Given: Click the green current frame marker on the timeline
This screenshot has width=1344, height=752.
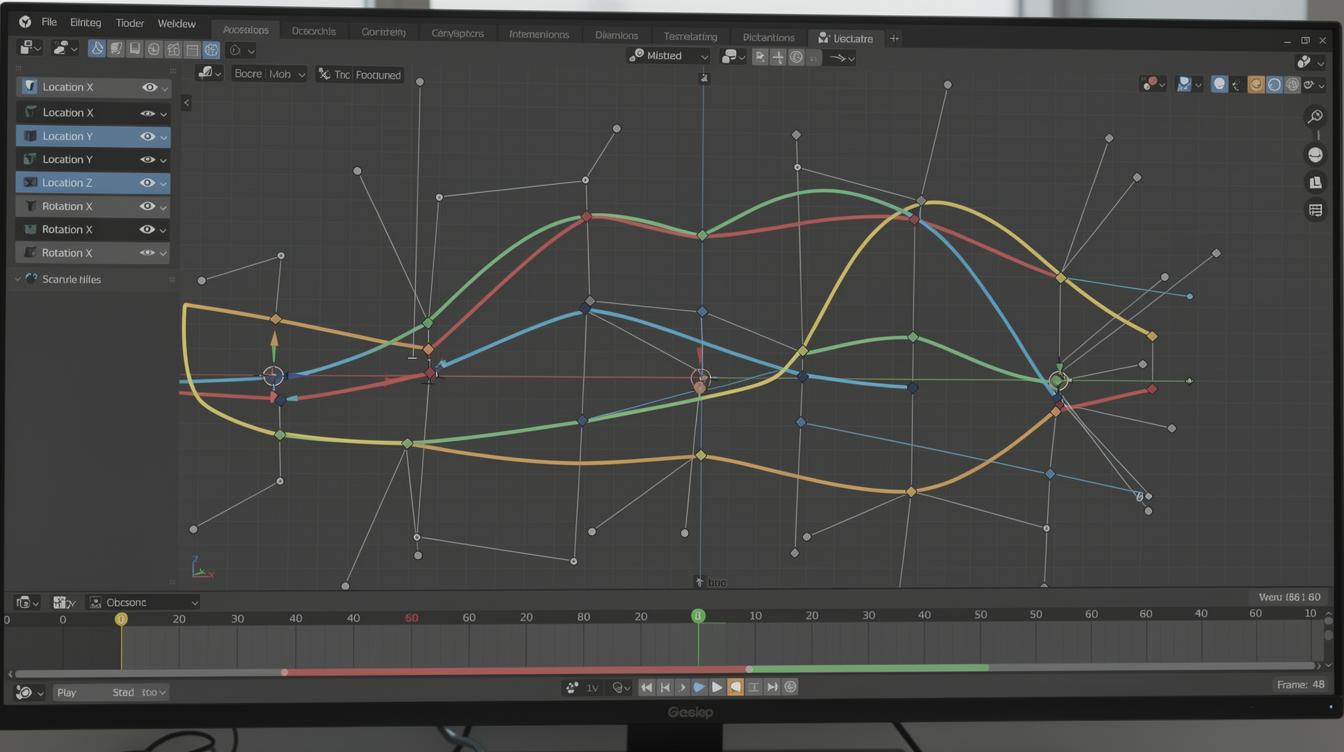Looking at the screenshot, I should tap(698, 617).
